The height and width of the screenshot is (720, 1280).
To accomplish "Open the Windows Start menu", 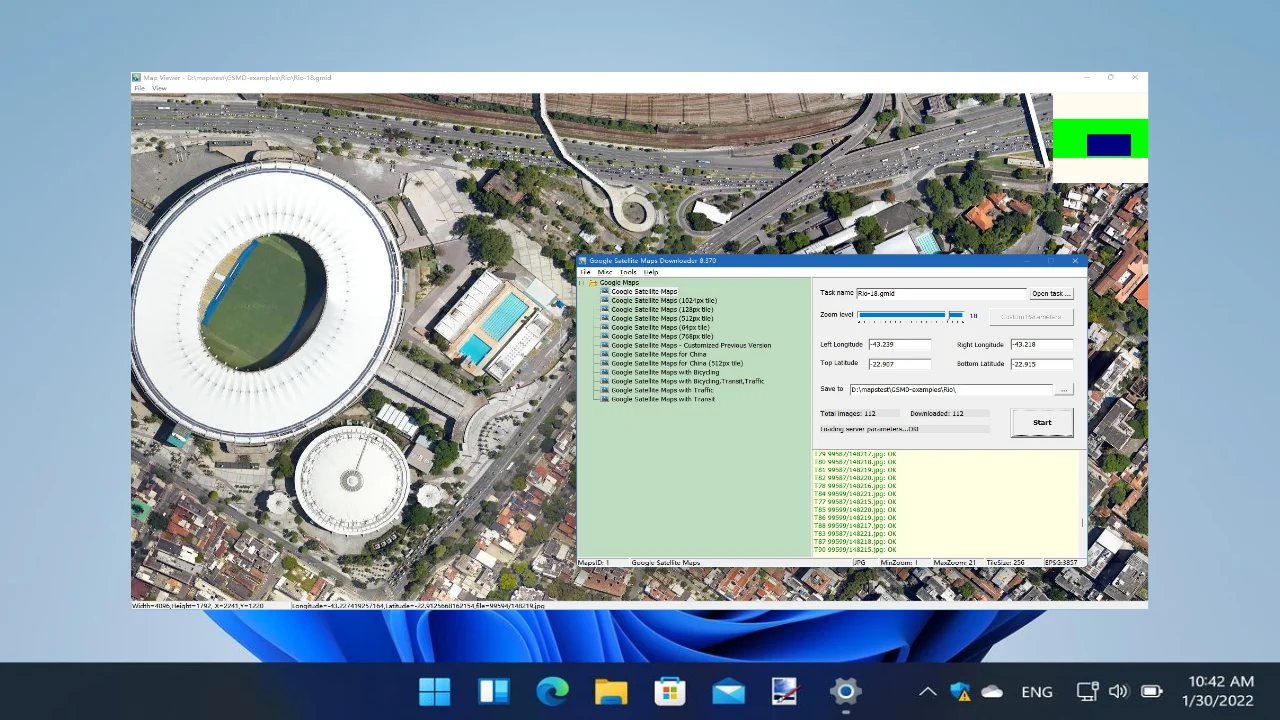I will [435, 691].
